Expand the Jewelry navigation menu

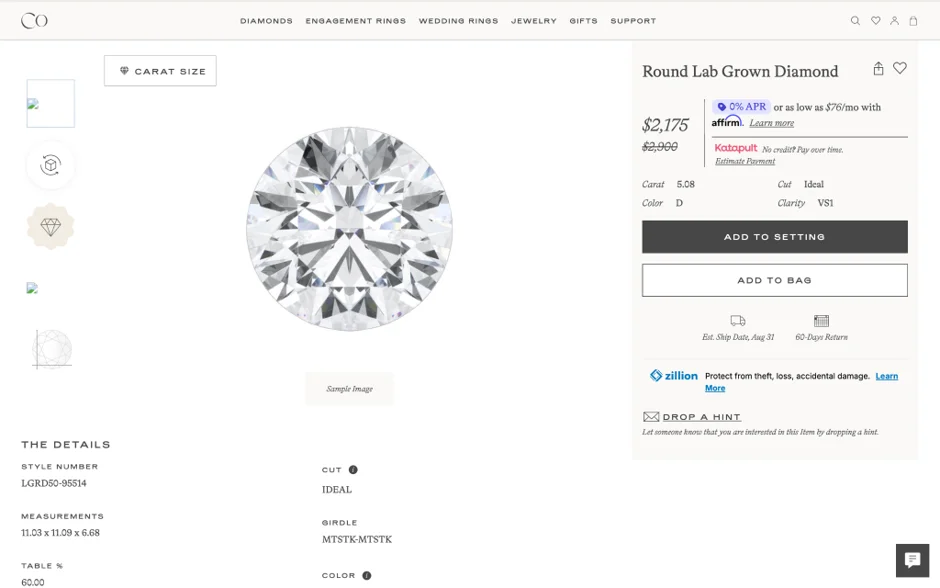pos(534,21)
